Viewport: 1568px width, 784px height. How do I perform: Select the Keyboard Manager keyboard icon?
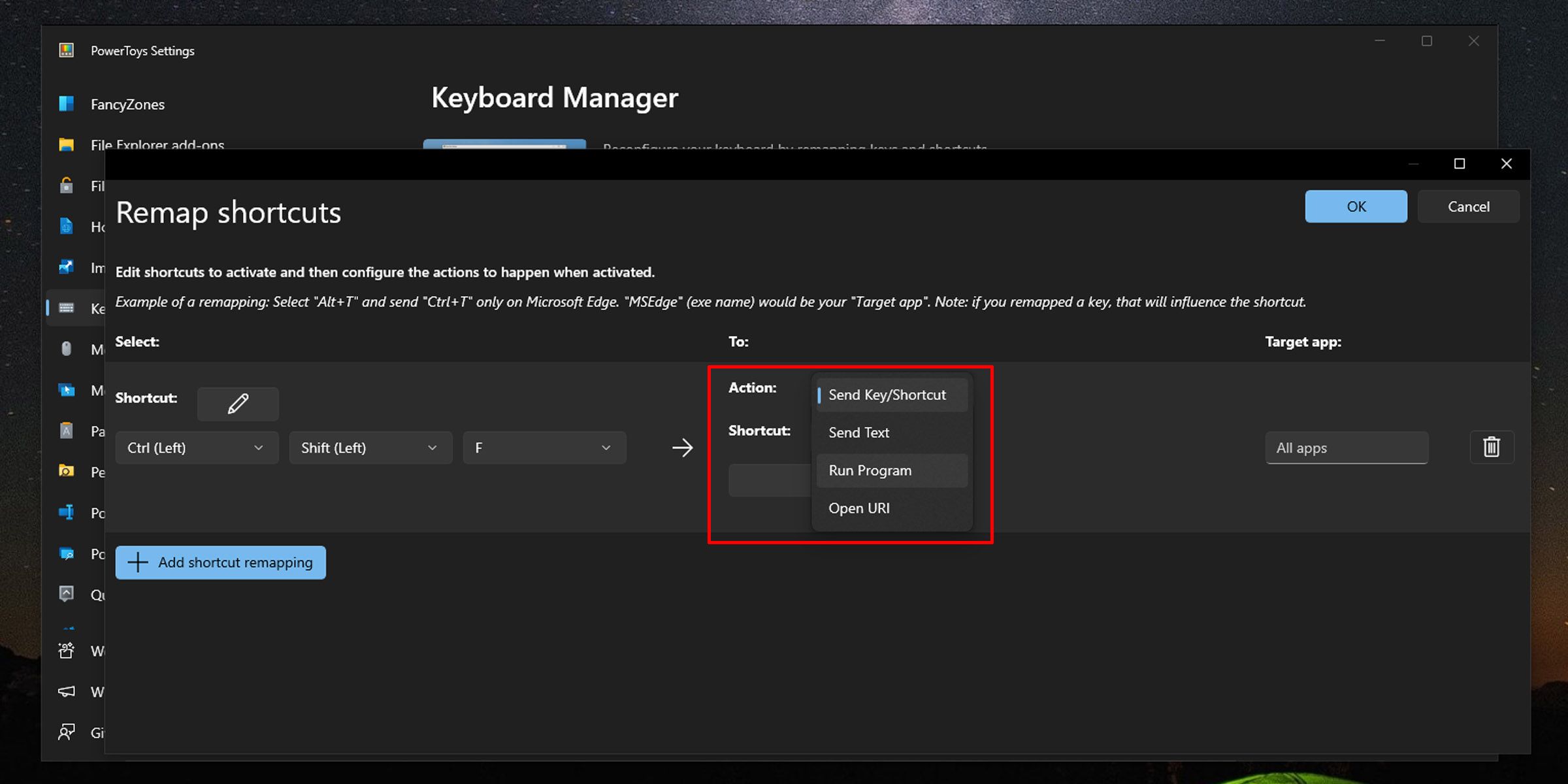[66, 308]
